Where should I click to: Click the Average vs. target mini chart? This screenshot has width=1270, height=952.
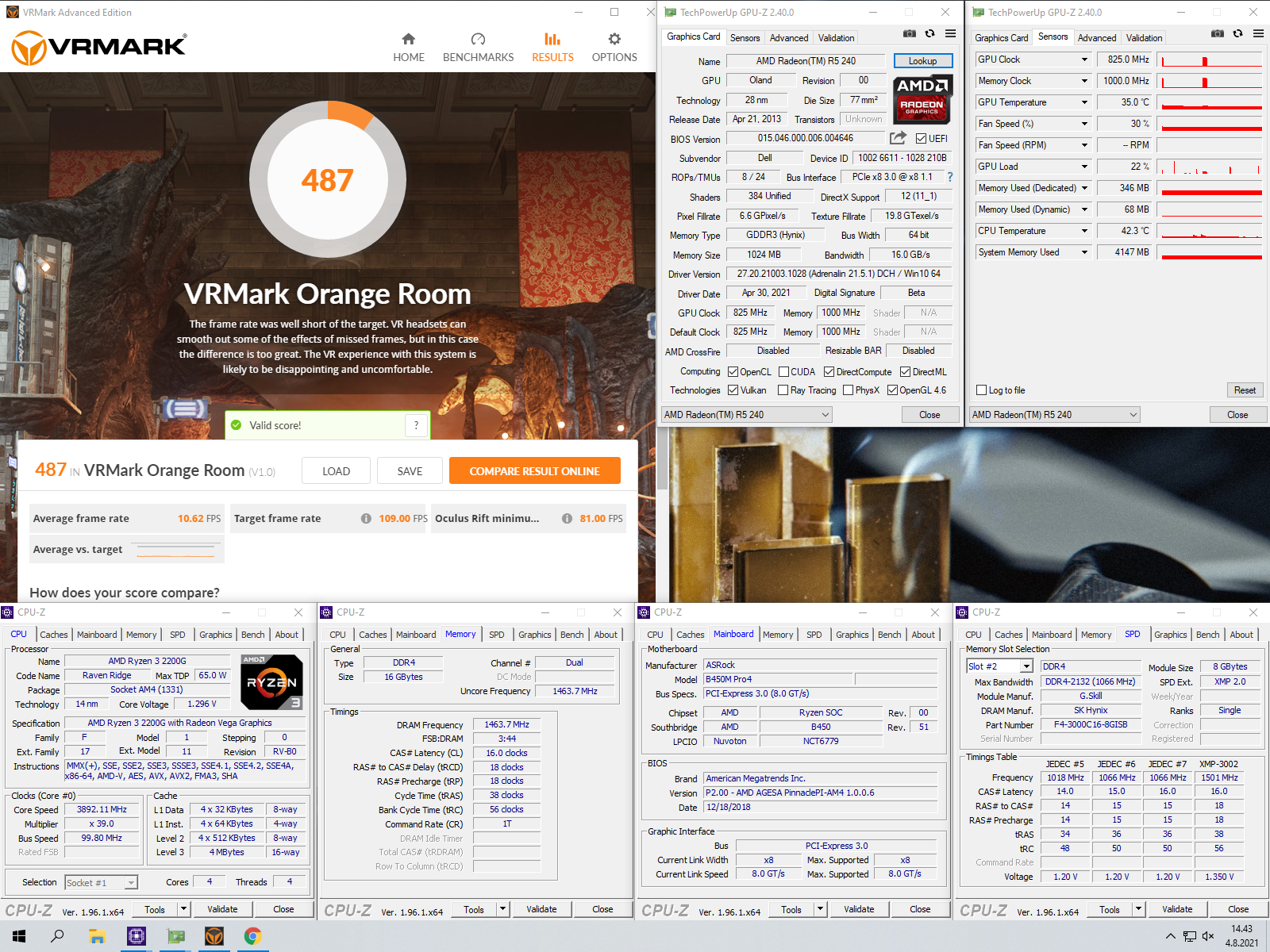tap(175, 549)
